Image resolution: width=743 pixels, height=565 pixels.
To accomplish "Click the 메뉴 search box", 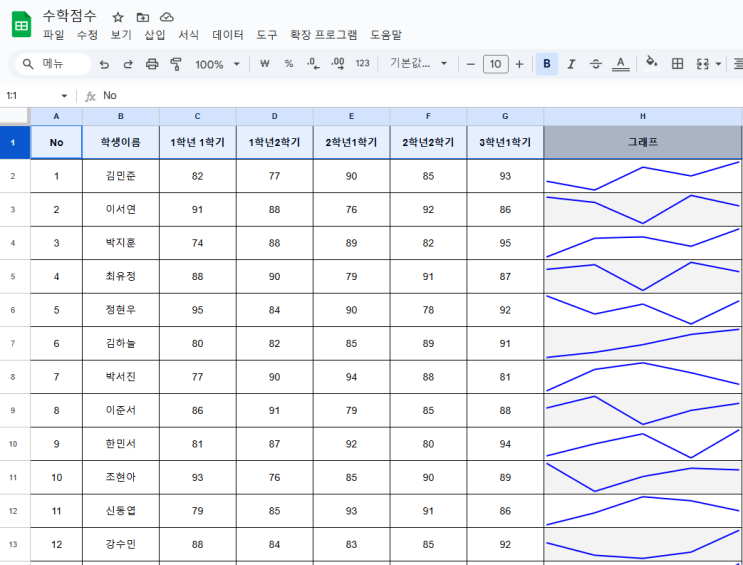I will coord(53,64).
